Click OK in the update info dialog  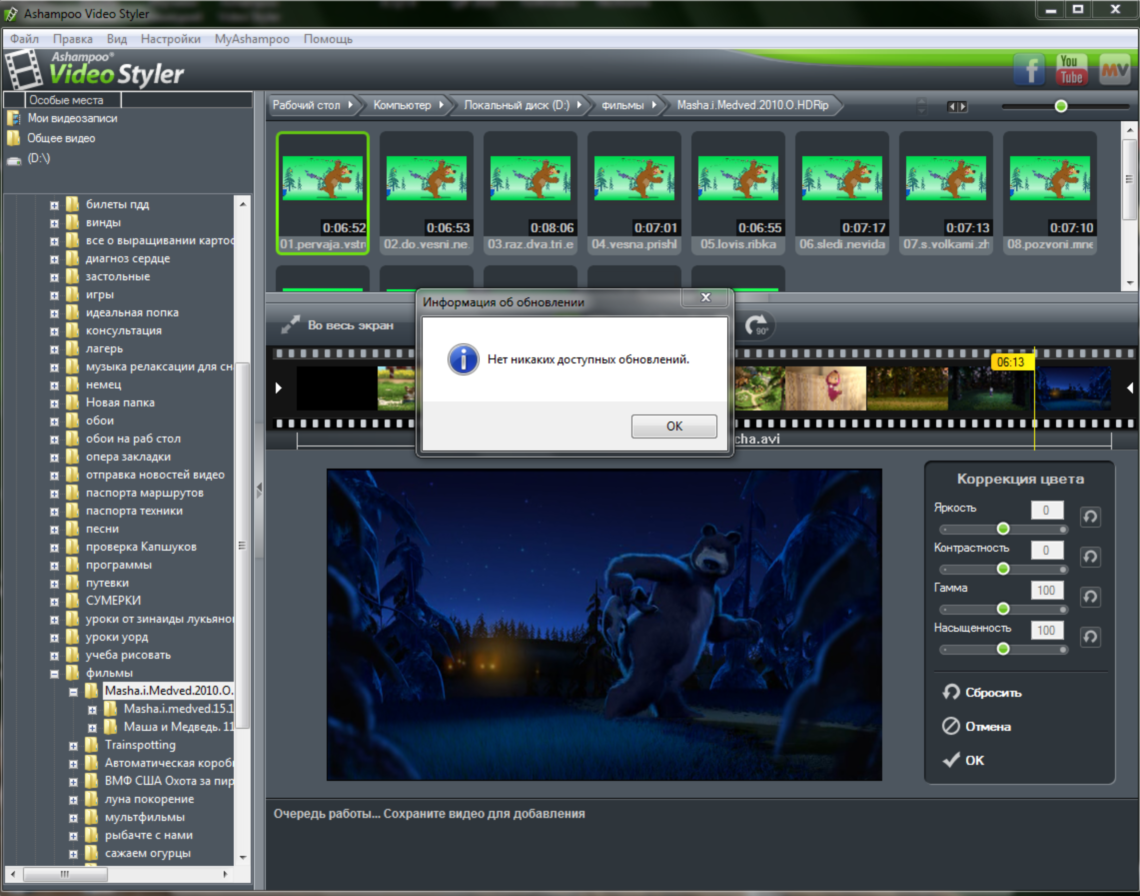(674, 426)
